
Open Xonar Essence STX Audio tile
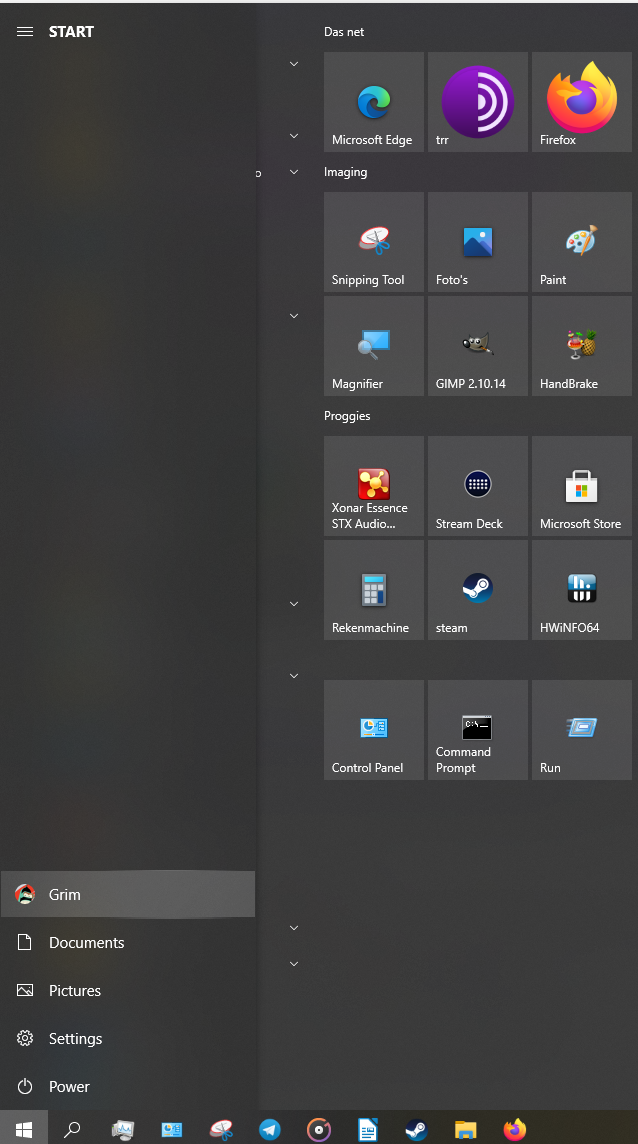[374, 486]
